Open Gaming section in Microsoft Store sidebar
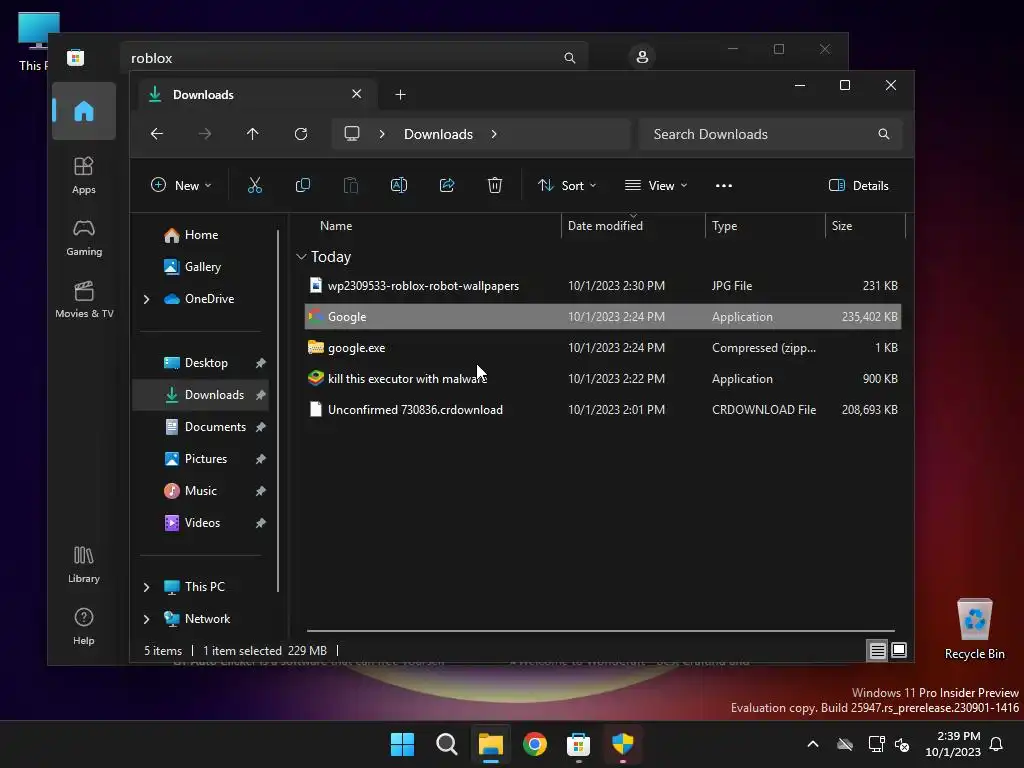This screenshot has height=768, width=1024. tap(84, 238)
